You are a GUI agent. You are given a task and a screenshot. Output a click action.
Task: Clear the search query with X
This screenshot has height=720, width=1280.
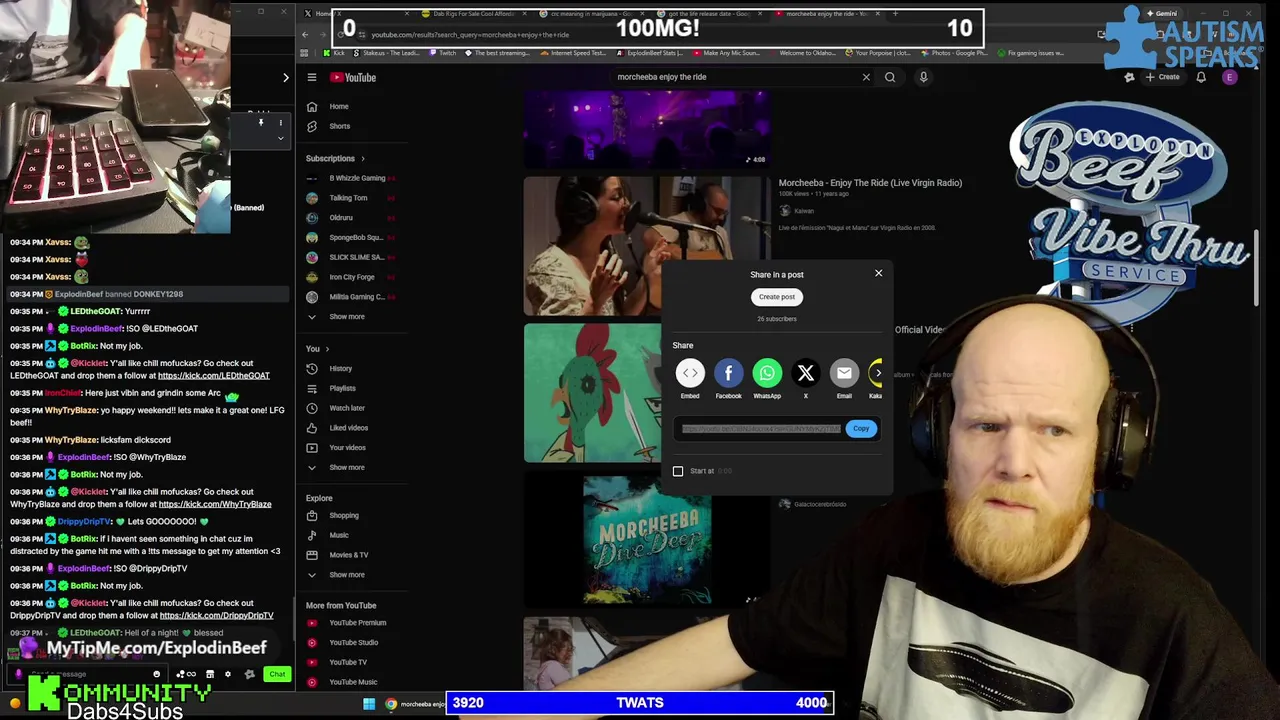[866, 77]
